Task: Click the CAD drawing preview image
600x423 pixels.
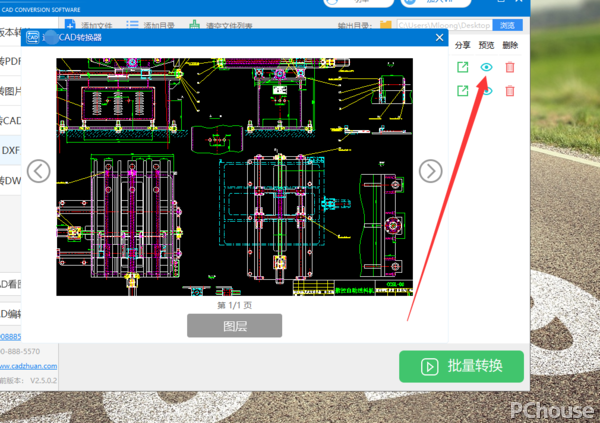Action: [234, 175]
